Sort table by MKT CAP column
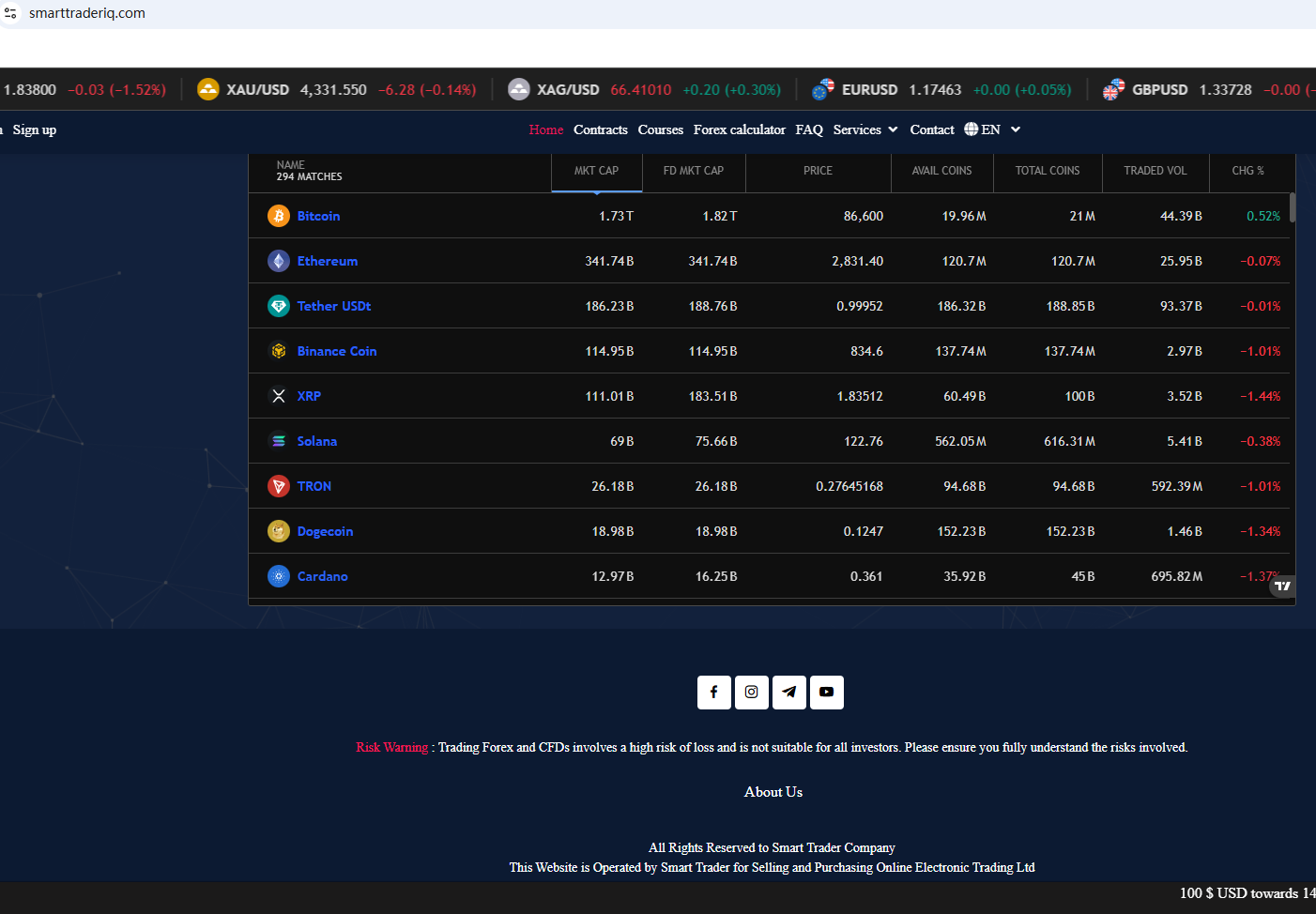The width and height of the screenshot is (1316, 914). click(596, 171)
